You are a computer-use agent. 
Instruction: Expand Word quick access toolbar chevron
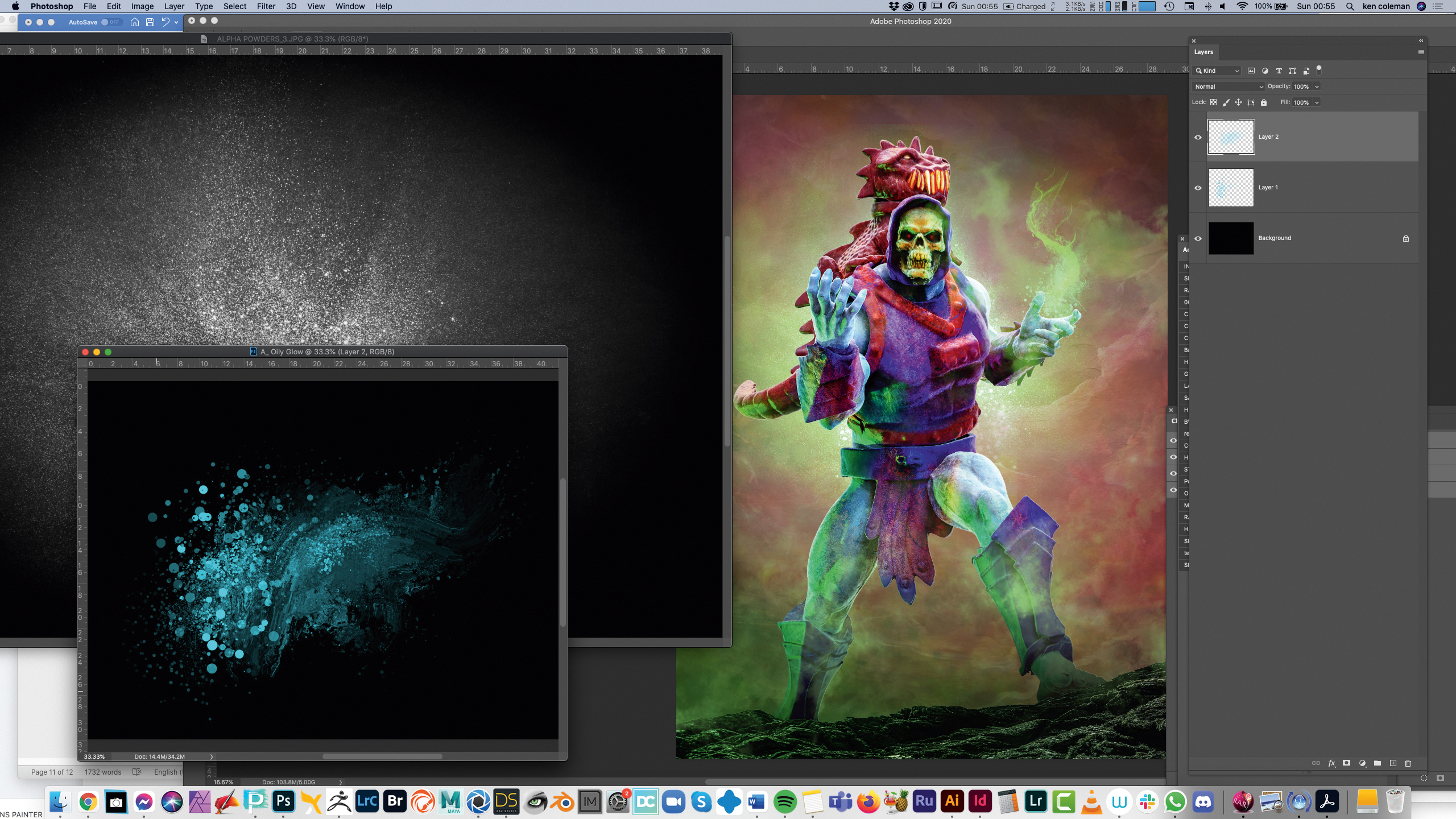[176, 22]
